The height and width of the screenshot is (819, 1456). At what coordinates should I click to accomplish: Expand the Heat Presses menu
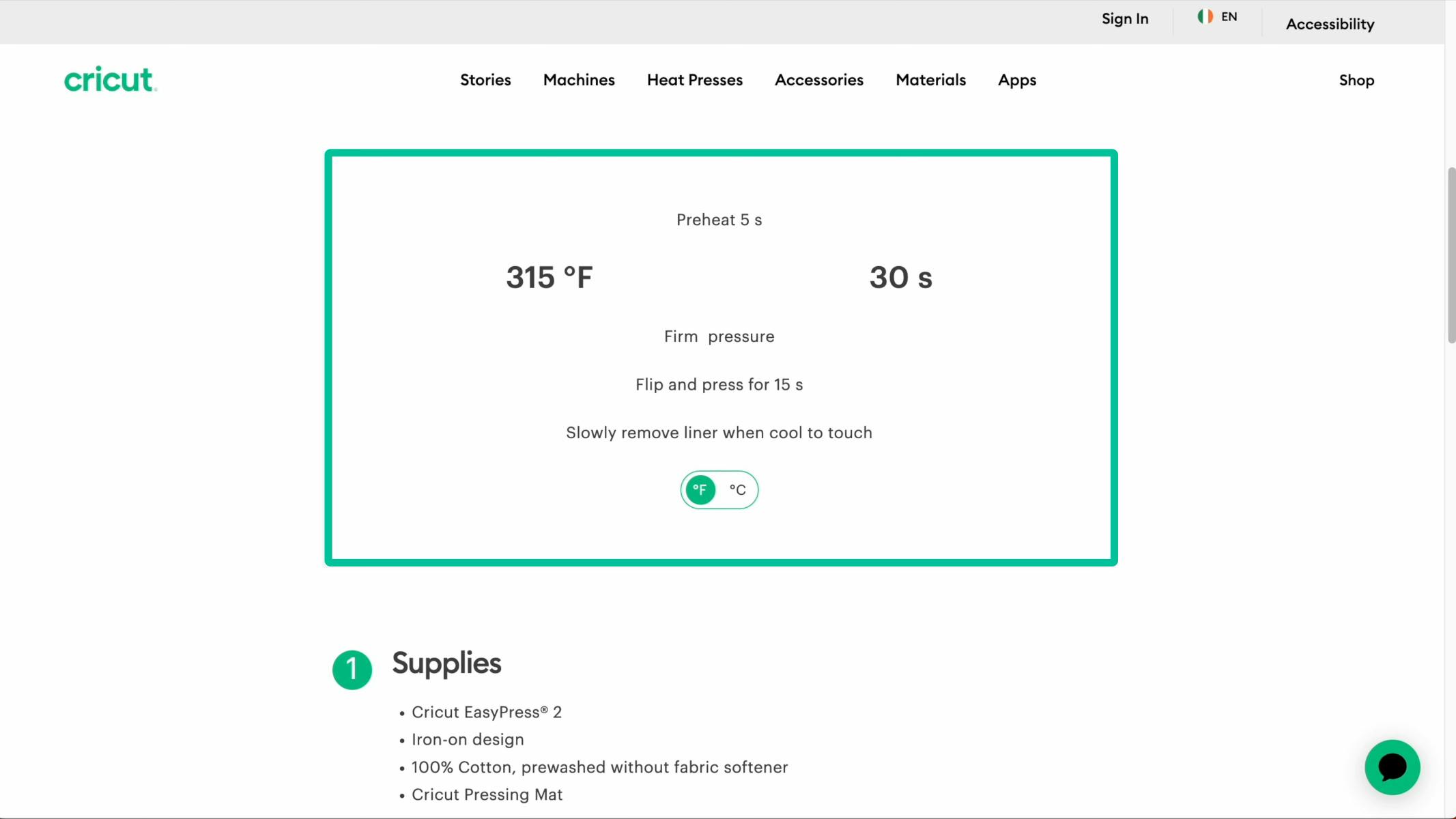(694, 80)
